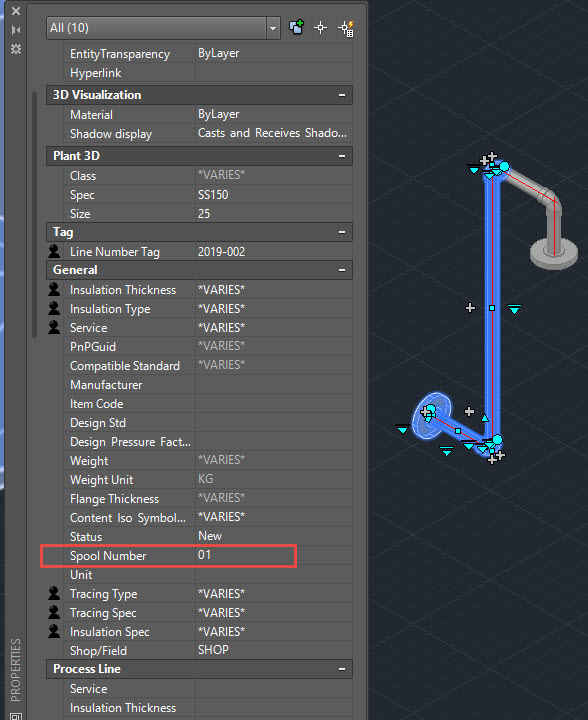
Task: Click the Status value New
Action: (x=210, y=536)
